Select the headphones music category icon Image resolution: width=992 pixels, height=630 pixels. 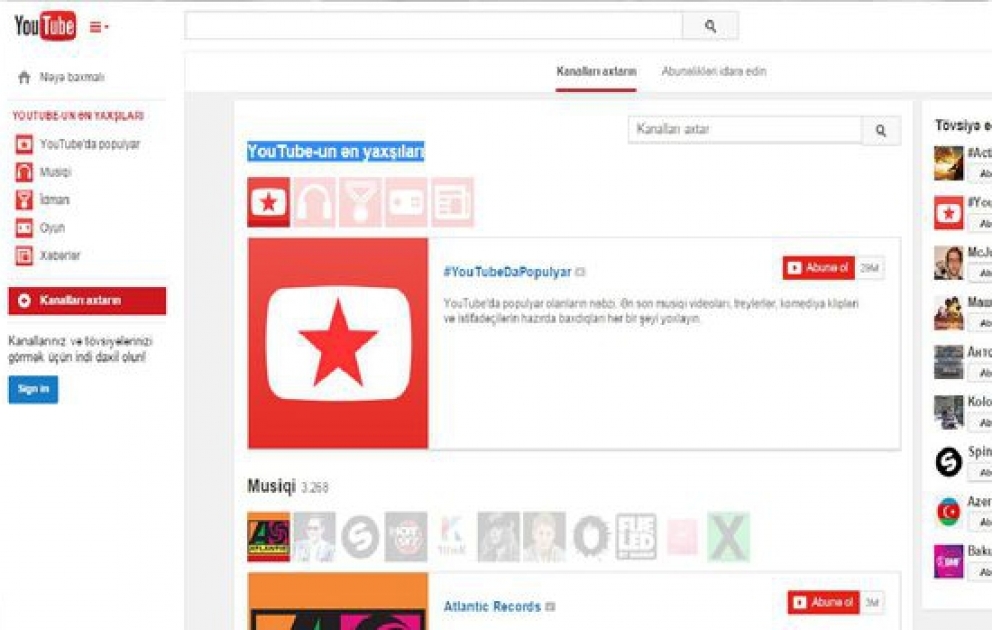click(x=314, y=202)
